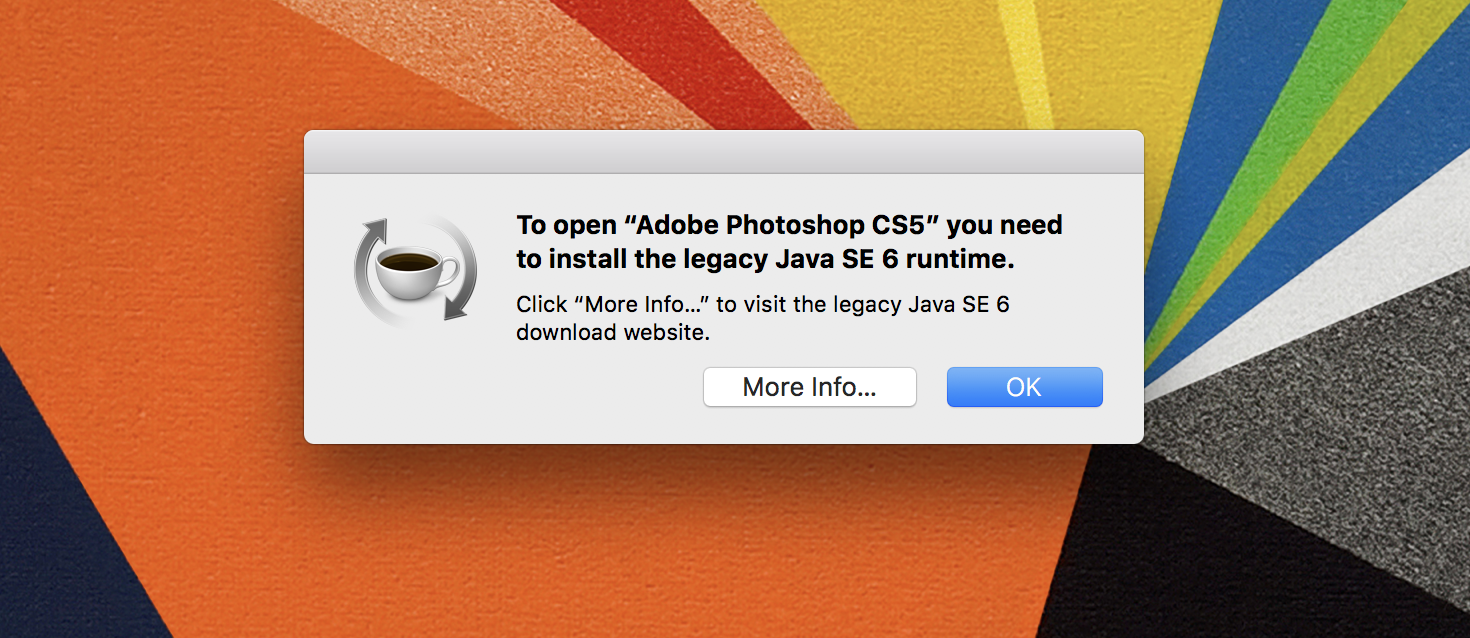The width and height of the screenshot is (1470, 638).
Task: Click the "Click More Info…" description line
Action: (762, 304)
